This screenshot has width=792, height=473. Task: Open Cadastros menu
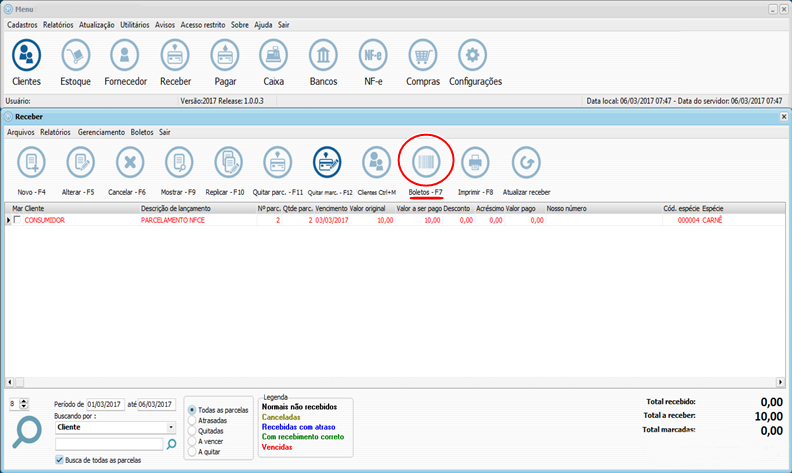point(22,25)
